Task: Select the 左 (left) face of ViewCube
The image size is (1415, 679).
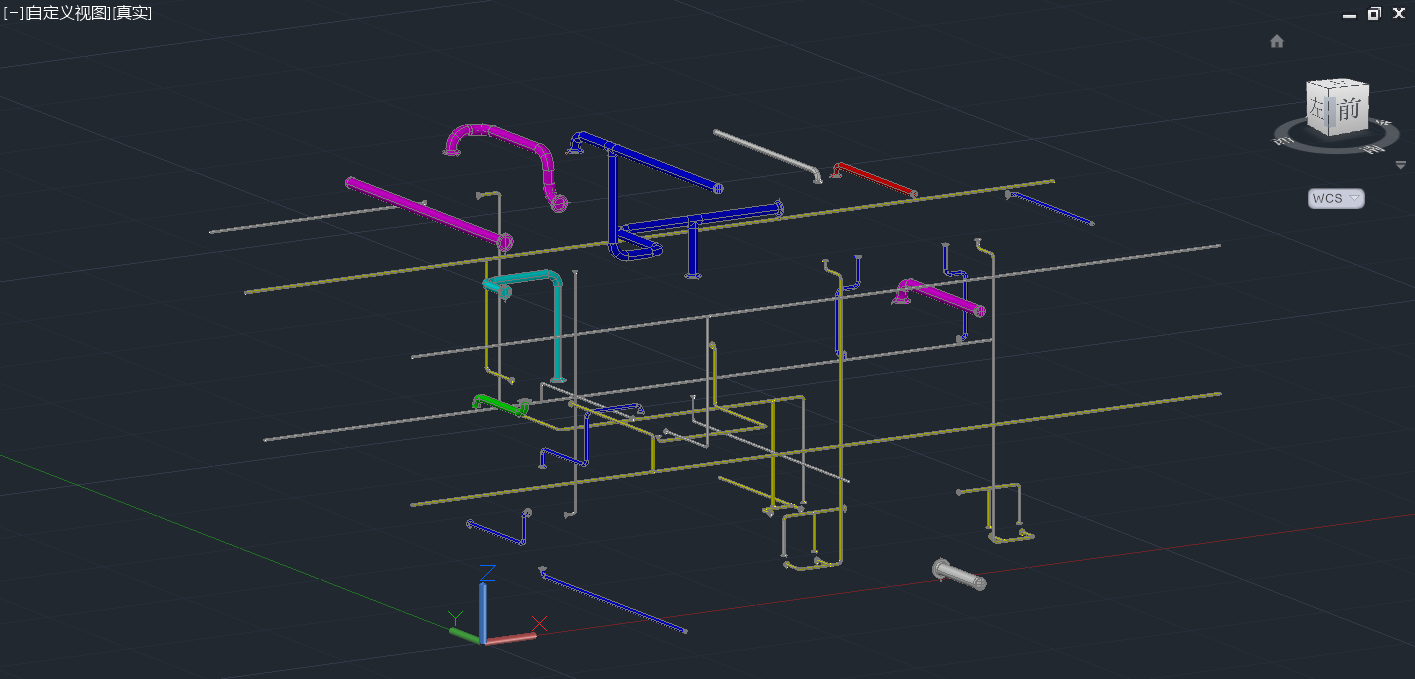Action: coord(1318,109)
